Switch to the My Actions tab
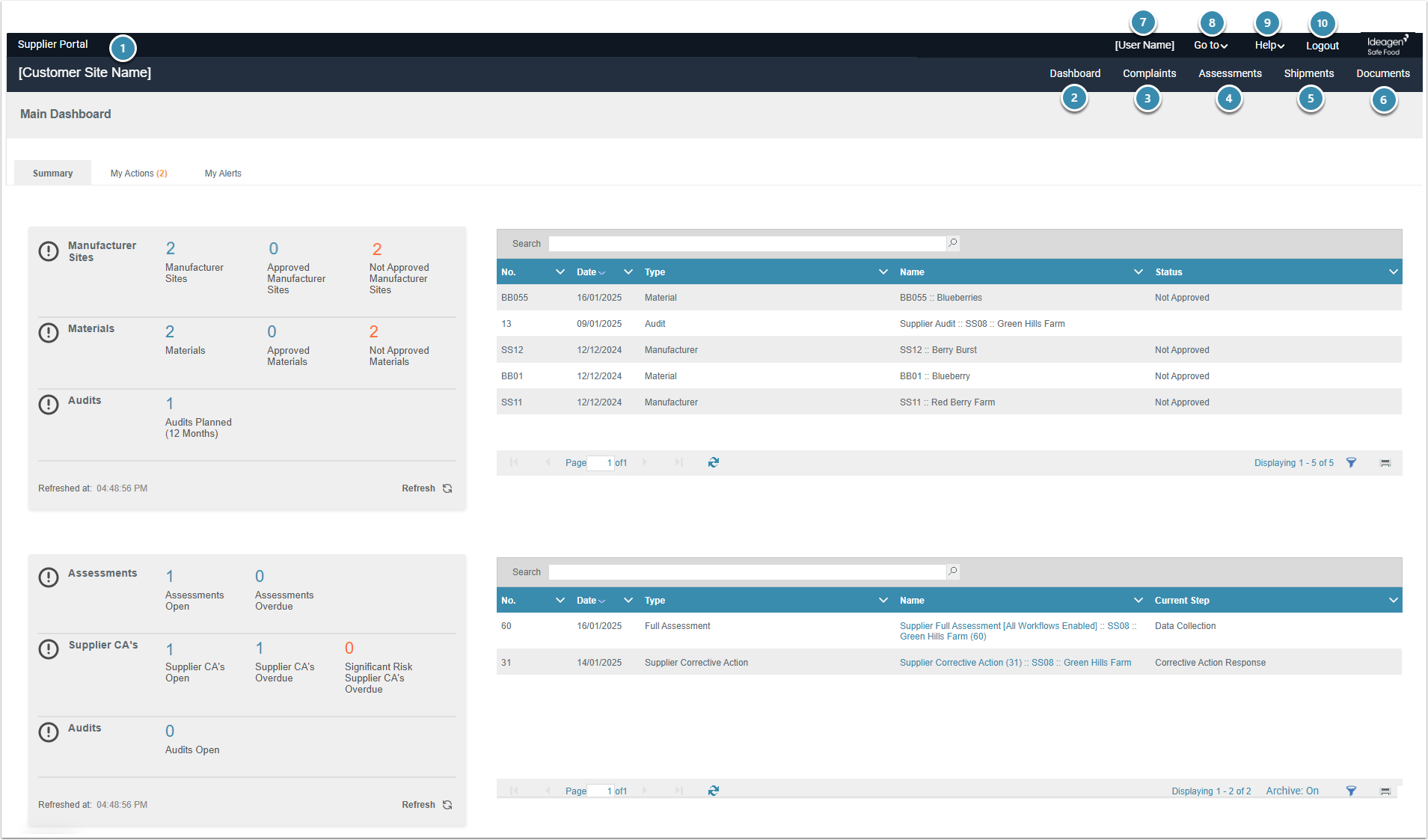The image size is (1428, 840). pyautogui.click(x=138, y=174)
